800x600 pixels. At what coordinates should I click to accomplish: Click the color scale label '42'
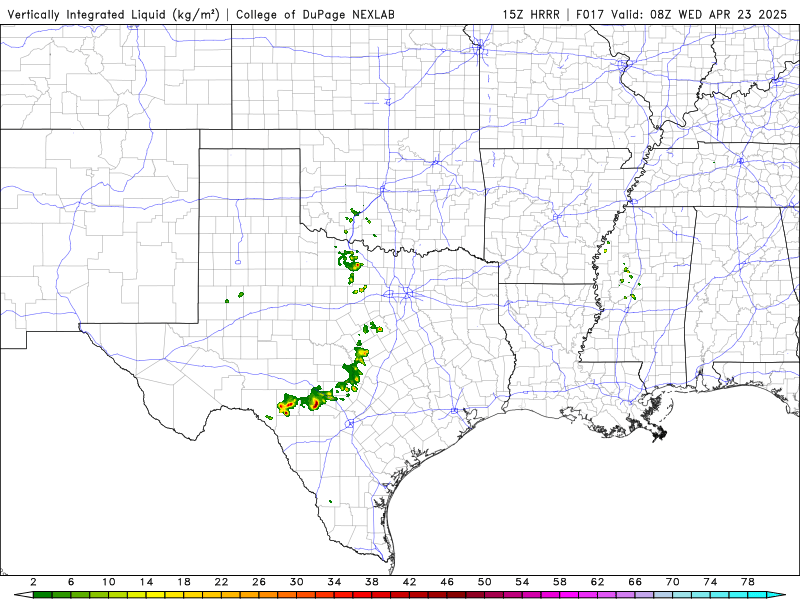coord(410,582)
